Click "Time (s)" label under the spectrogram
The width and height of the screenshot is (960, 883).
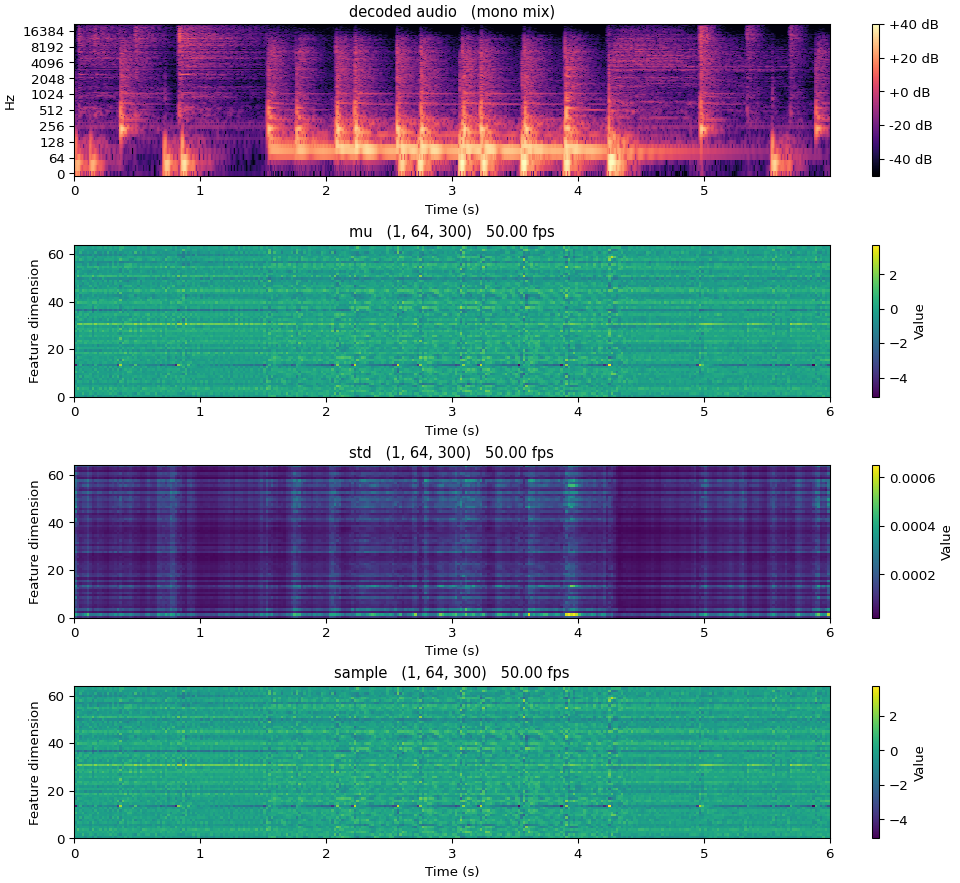452,209
